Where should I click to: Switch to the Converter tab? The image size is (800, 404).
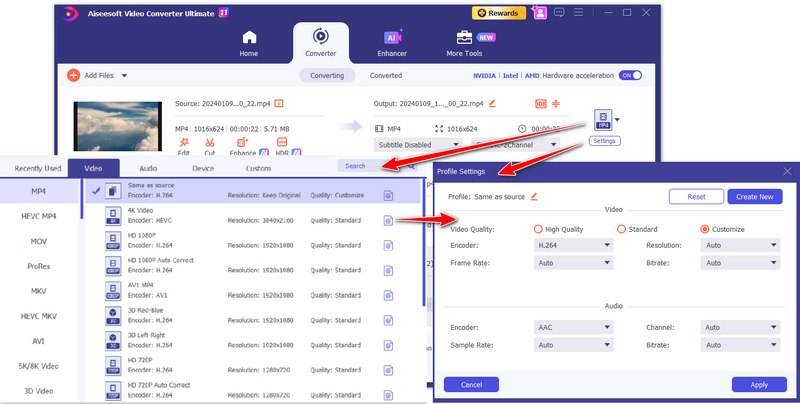[x=320, y=43]
